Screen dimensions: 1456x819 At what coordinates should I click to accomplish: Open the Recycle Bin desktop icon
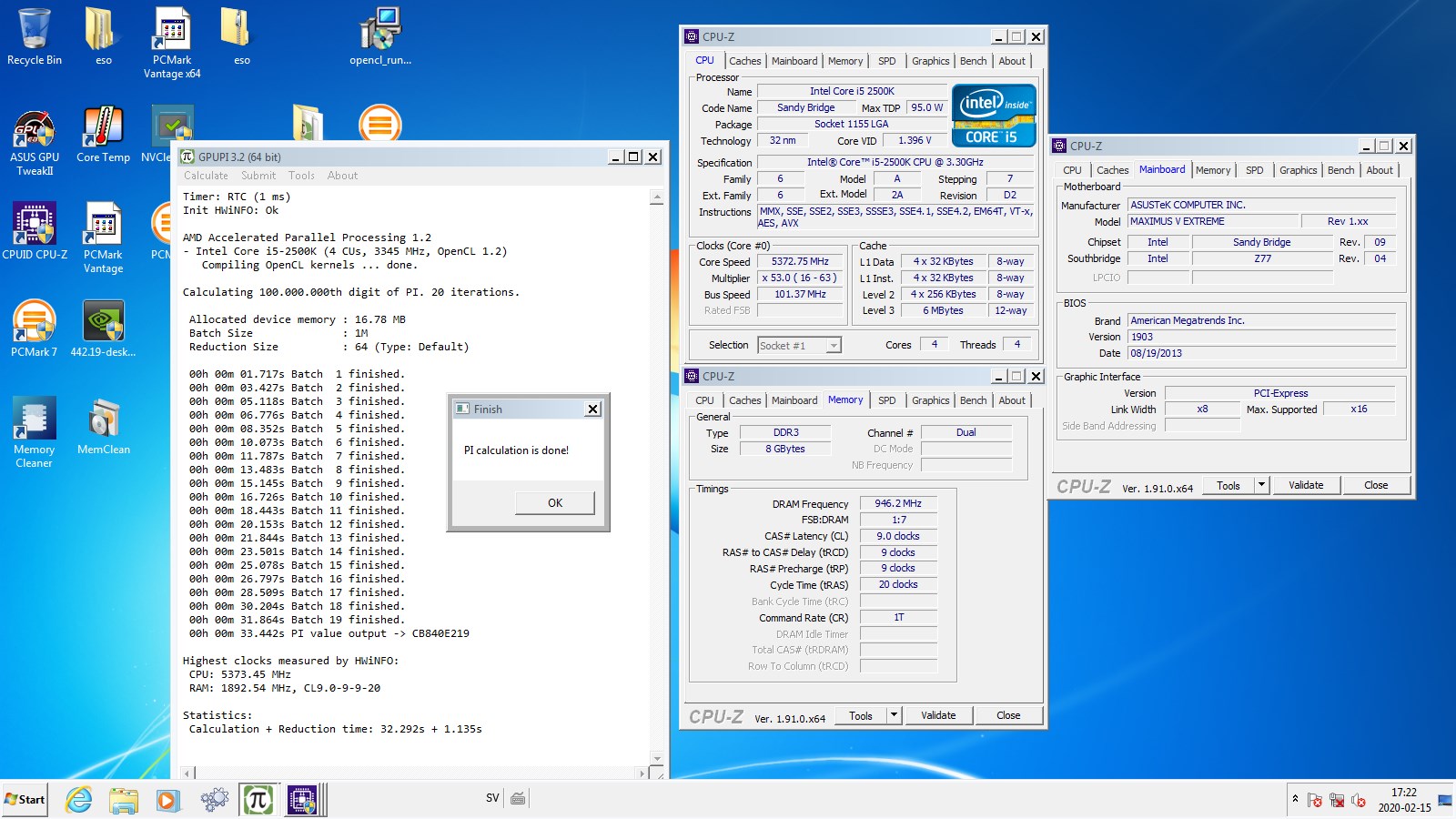[x=35, y=36]
